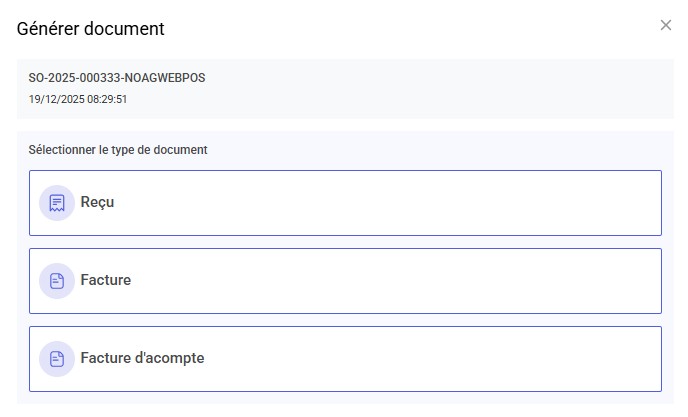Click the Générer document title
Screen dimensions: 688x417
[x=91, y=29]
